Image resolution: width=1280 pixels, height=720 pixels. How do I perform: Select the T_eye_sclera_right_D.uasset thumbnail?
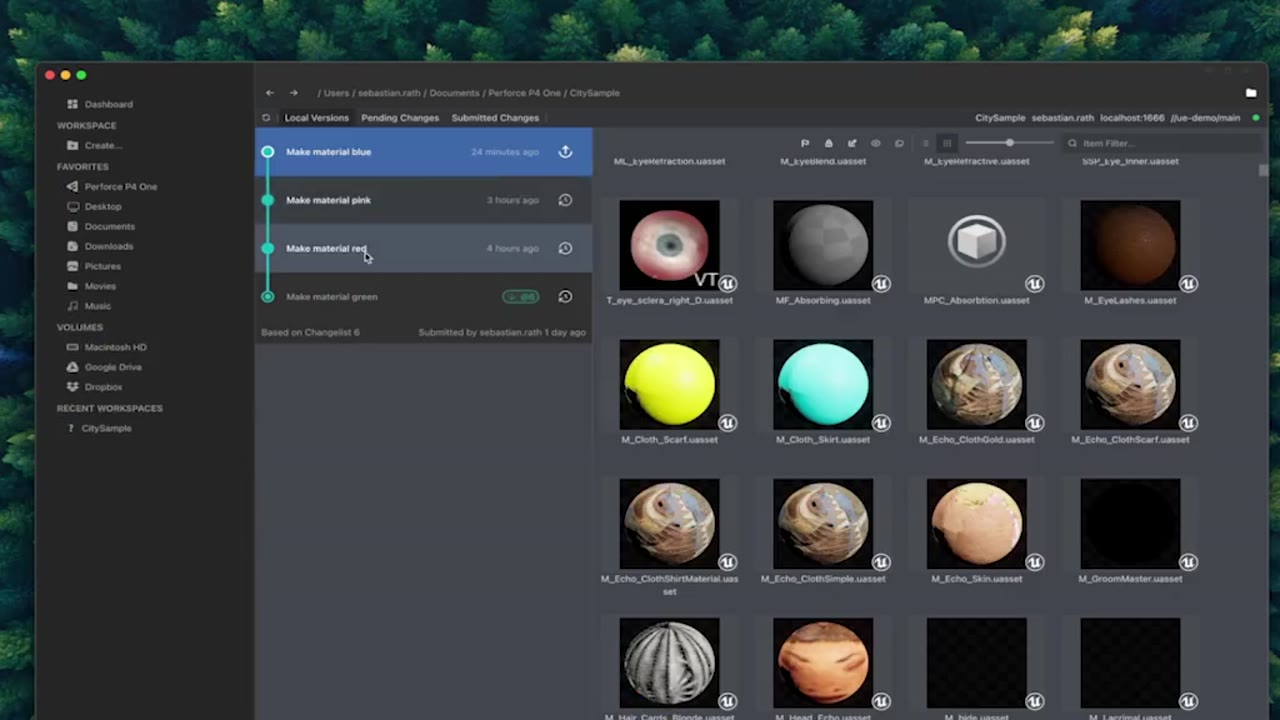pos(669,245)
